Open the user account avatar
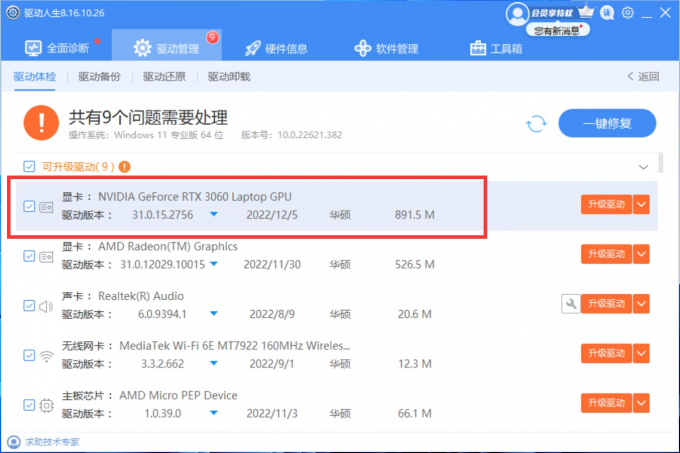The image size is (680, 453). tap(517, 14)
